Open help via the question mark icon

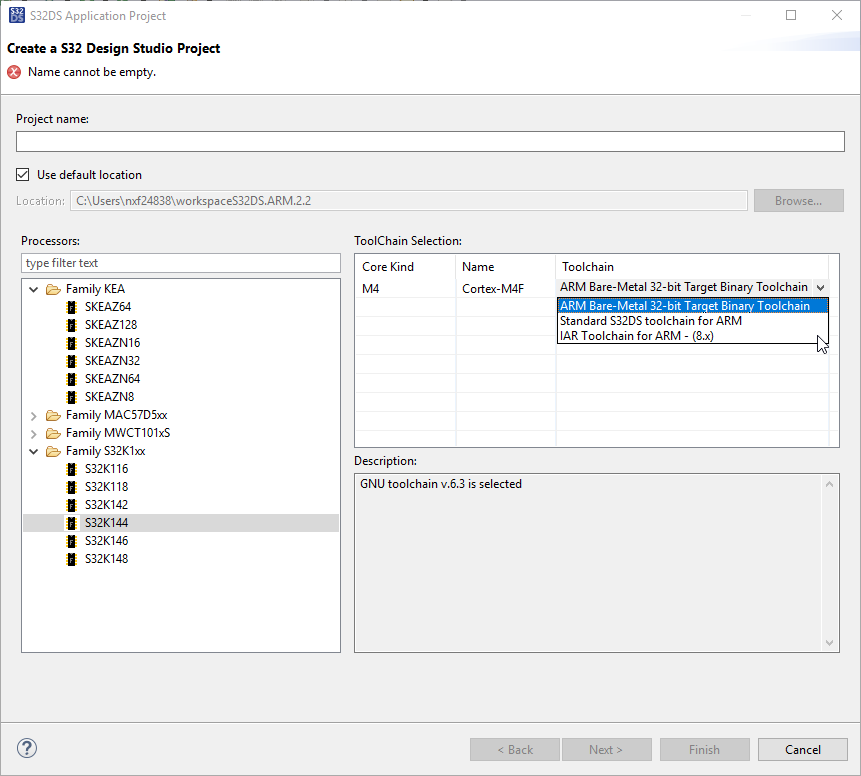27,748
